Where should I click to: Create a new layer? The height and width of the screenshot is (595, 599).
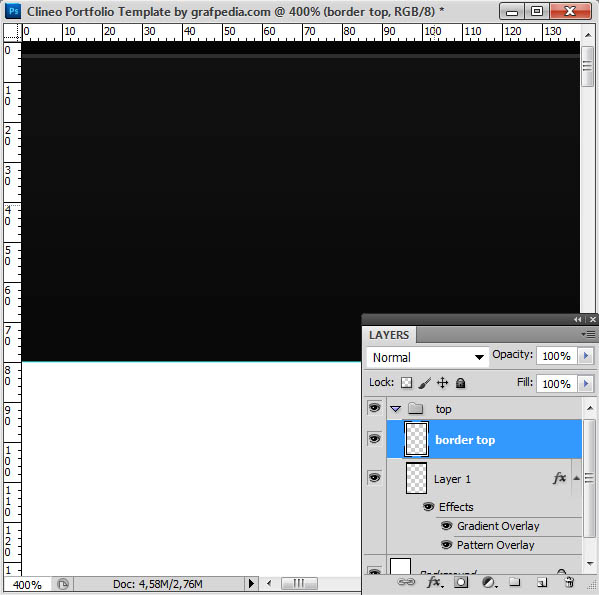coord(542,582)
